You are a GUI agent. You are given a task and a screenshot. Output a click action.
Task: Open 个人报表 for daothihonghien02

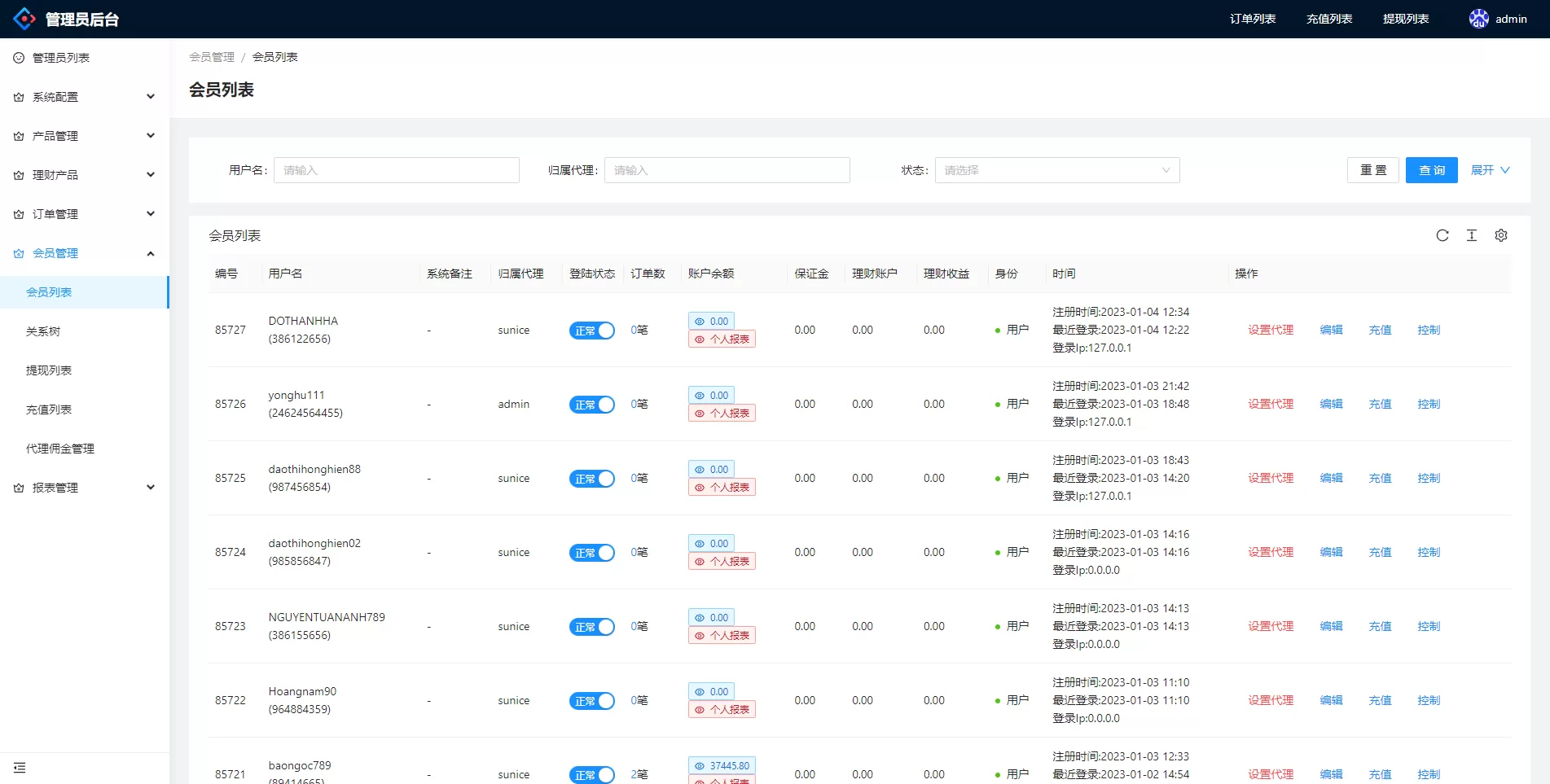722,562
